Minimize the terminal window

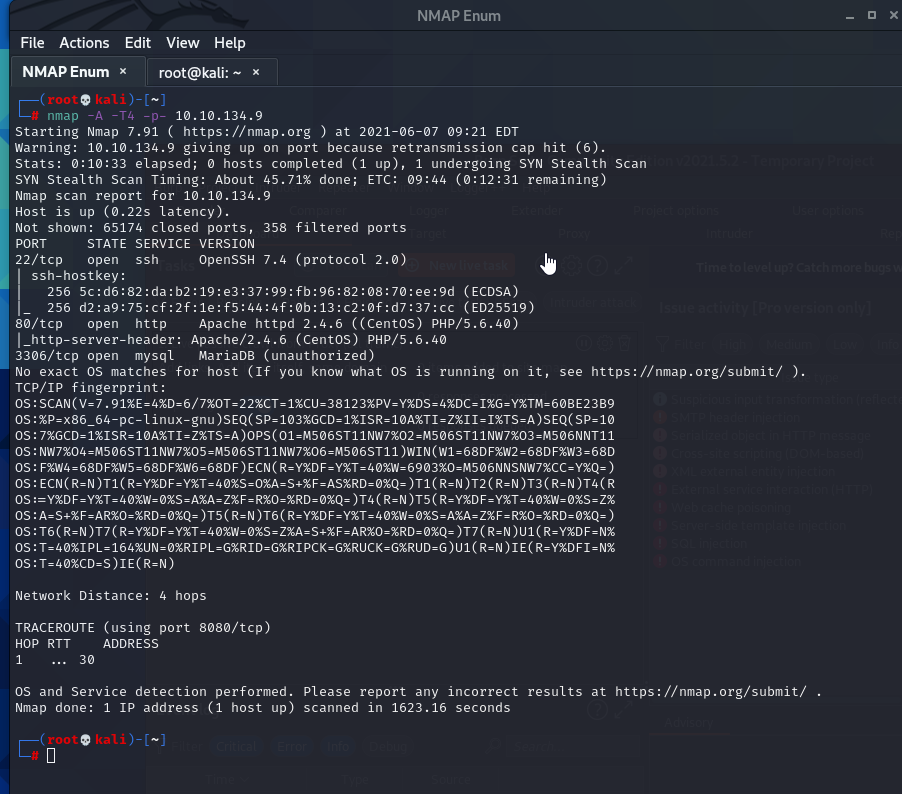point(846,15)
